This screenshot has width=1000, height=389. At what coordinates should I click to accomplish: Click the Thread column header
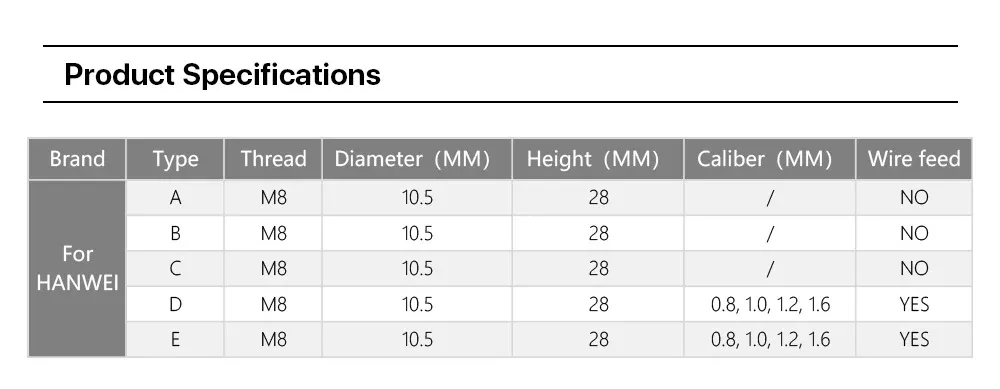tap(273, 159)
